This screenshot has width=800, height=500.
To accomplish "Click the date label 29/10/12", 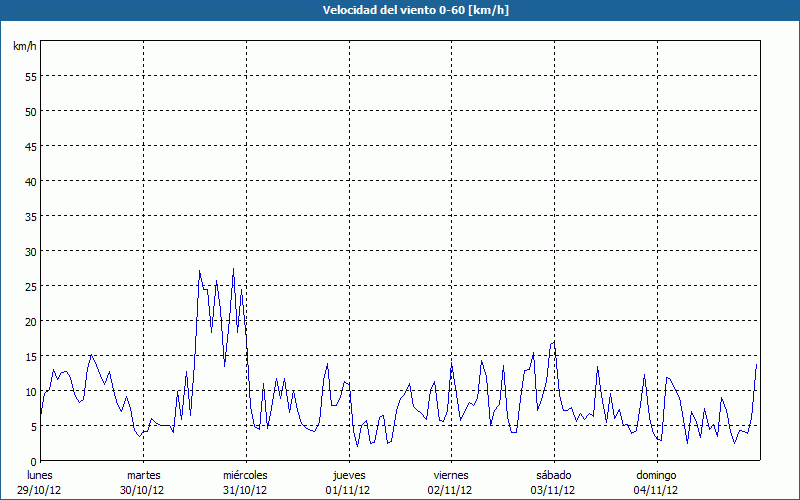I will click(x=40, y=490).
